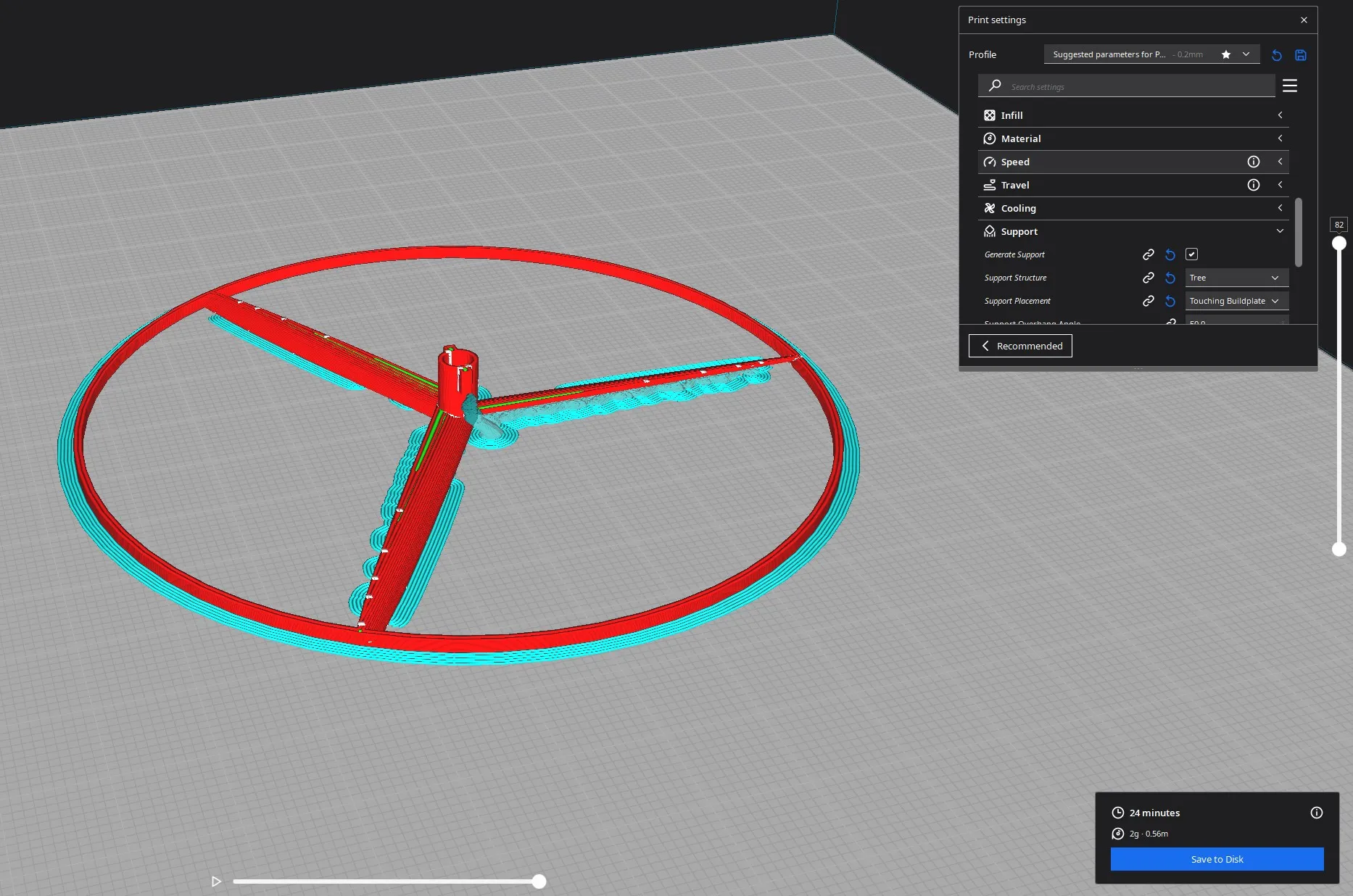Play the layer simulation
Viewport: 1353px width, 896px height.
[216, 882]
